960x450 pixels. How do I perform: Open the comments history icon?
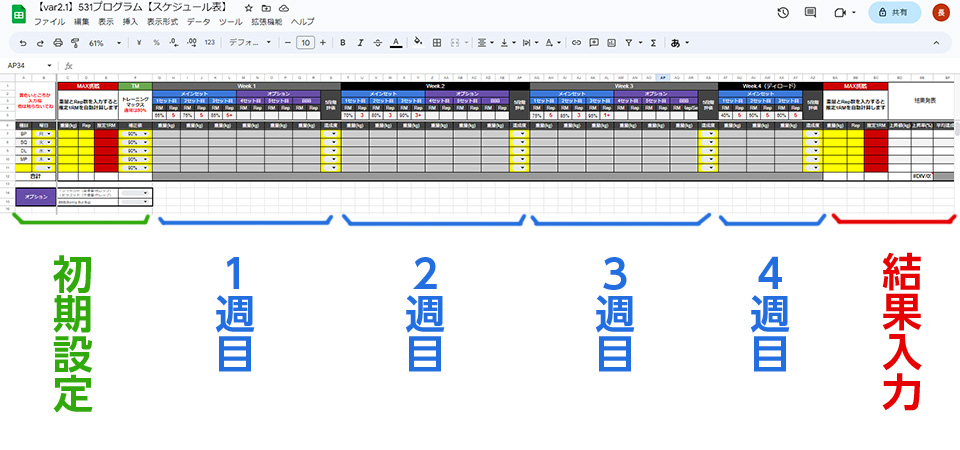(811, 12)
